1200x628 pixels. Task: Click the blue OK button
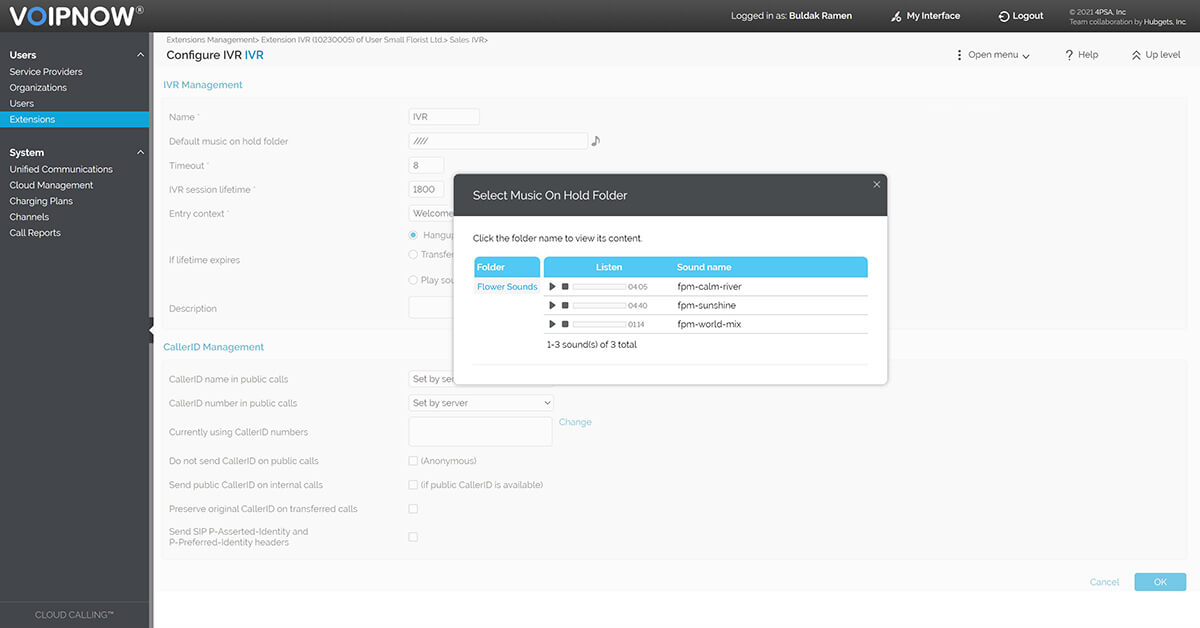(x=1160, y=582)
